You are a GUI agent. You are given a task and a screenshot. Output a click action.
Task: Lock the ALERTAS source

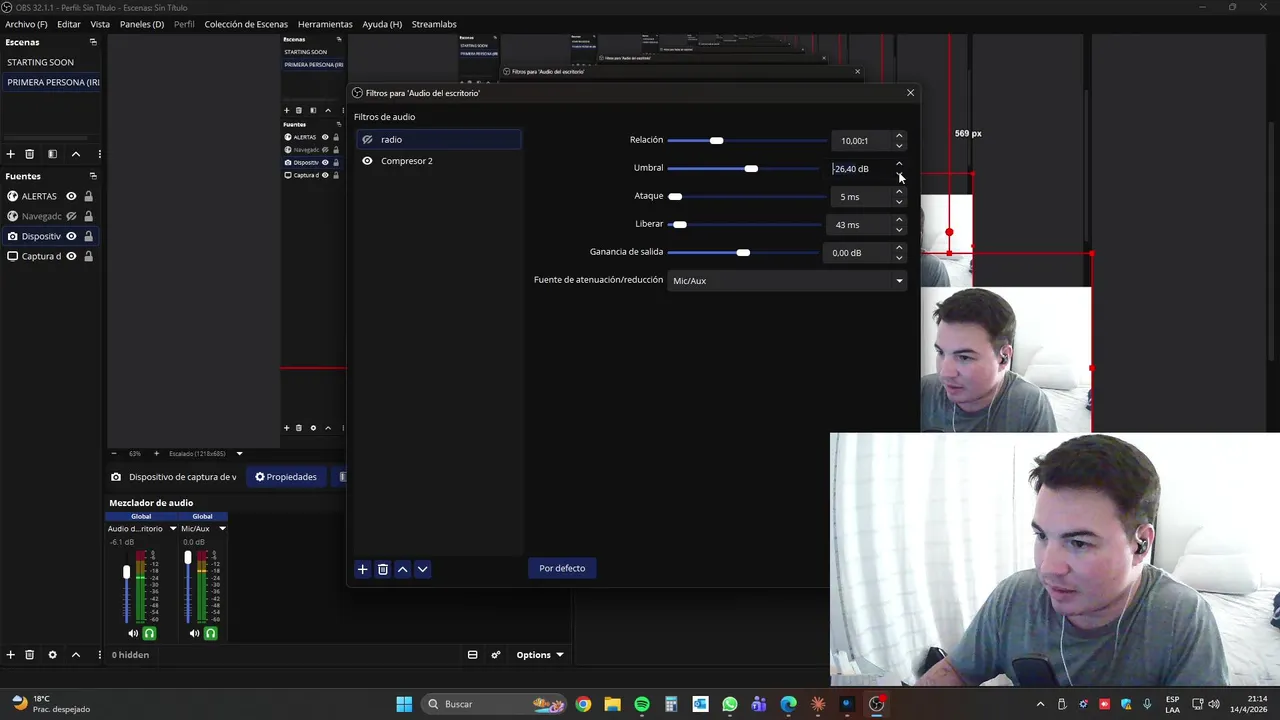coord(88,196)
